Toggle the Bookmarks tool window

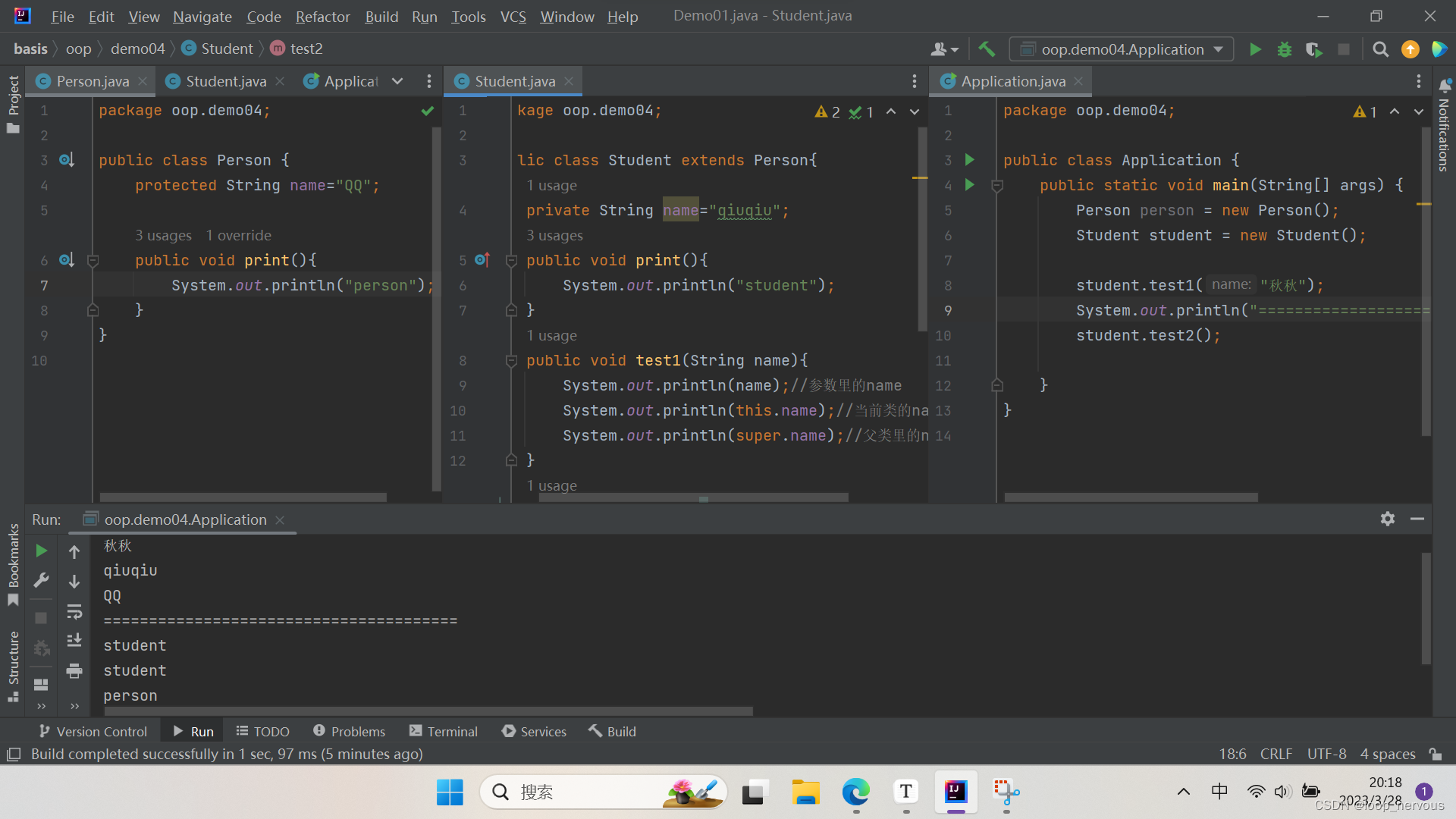(x=13, y=565)
